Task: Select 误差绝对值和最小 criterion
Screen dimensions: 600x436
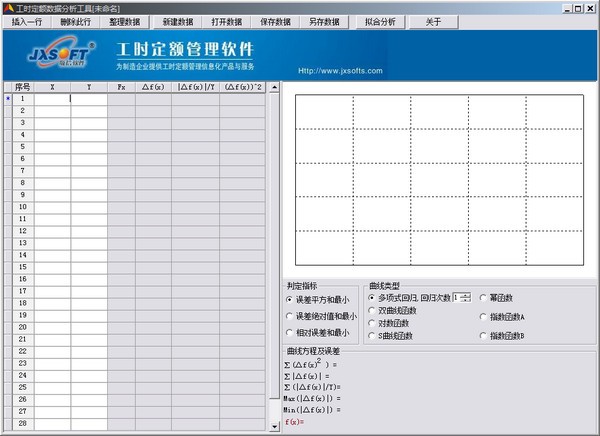Action: click(x=321, y=316)
